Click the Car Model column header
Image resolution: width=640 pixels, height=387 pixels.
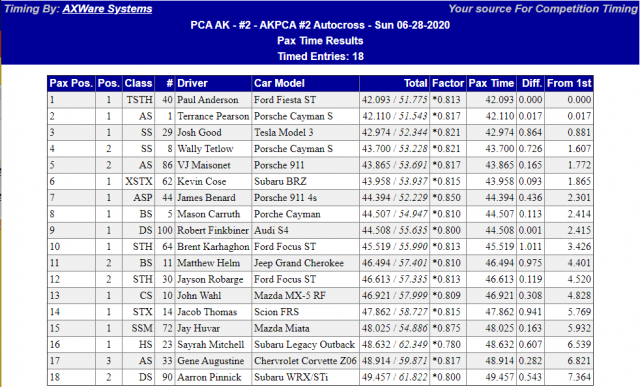306,83
